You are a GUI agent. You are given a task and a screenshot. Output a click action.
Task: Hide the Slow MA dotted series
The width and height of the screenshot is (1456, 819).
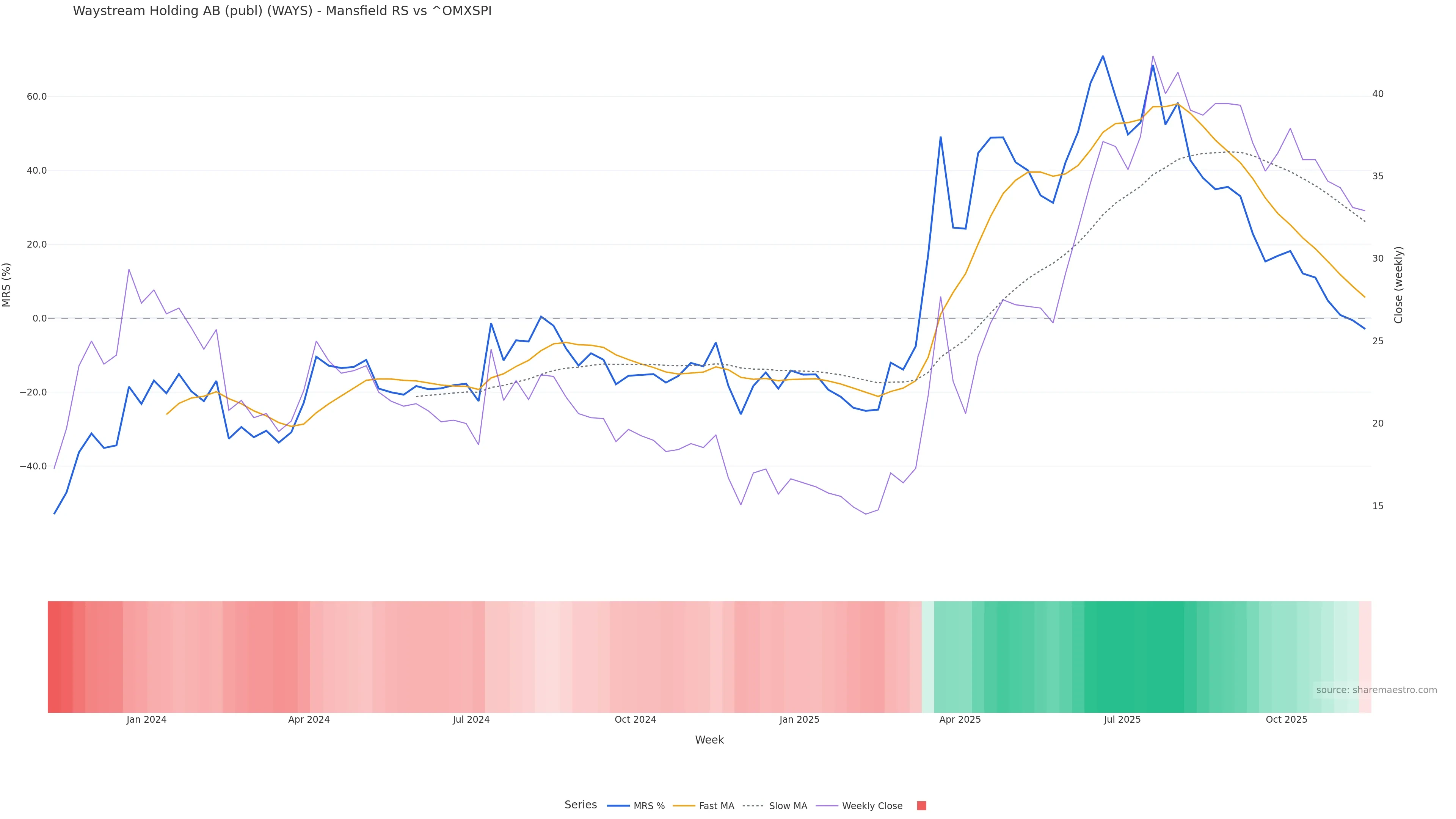(x=788, y=806)
